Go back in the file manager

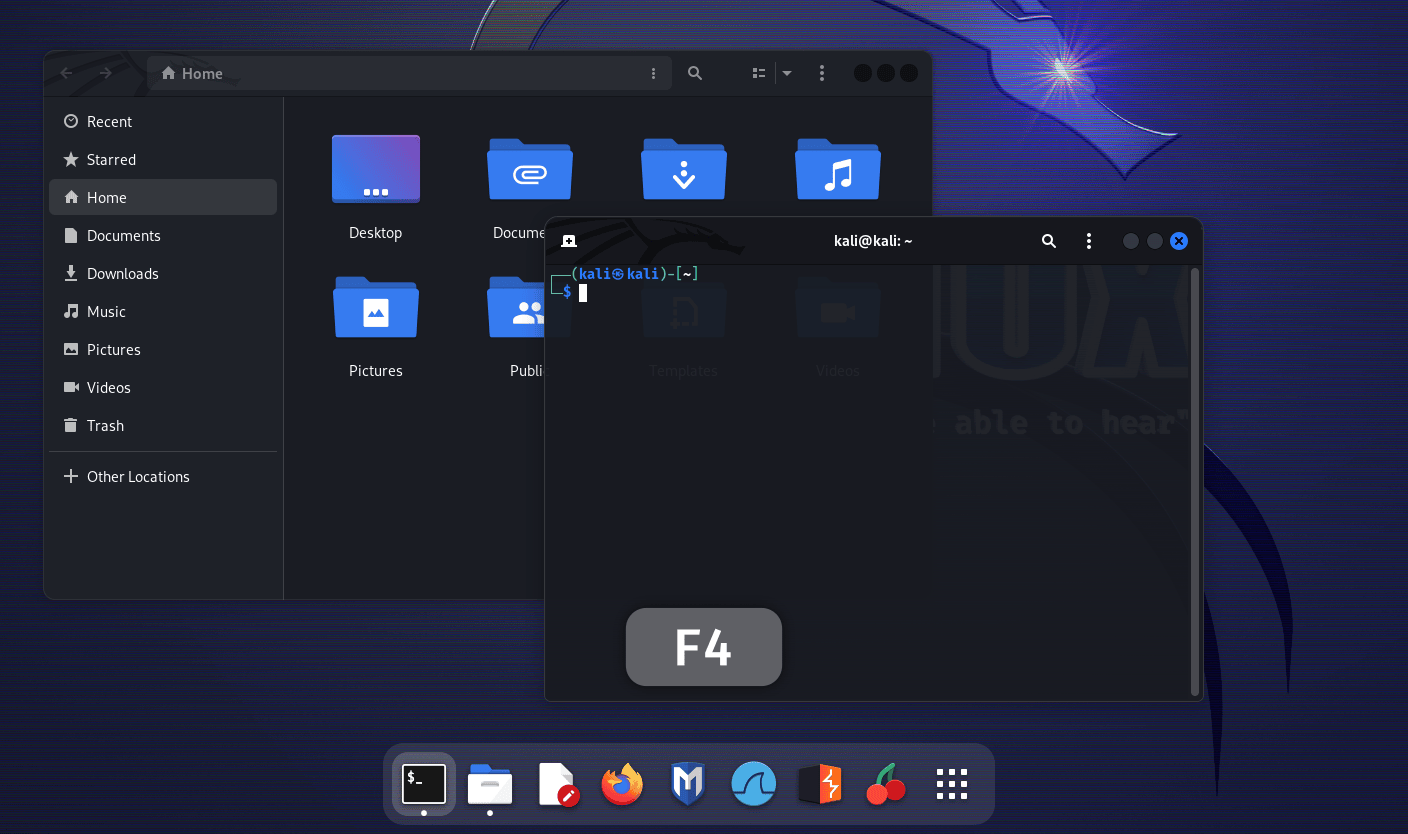[66, 72]
